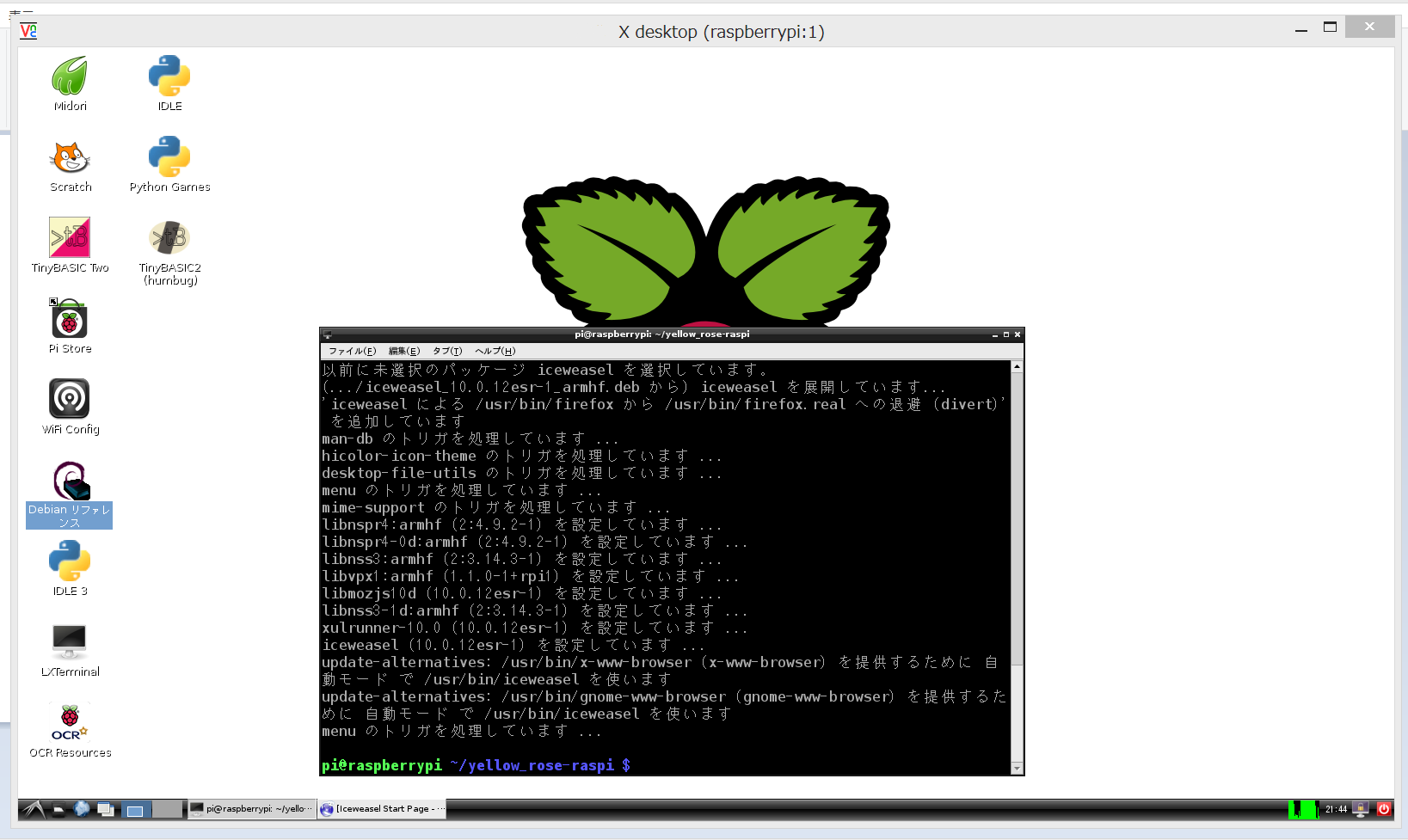The width and height of the screenshot is (1408, 840).
Task: Open the タブ(T) menu in the terminal
Action: pos(447,351)
